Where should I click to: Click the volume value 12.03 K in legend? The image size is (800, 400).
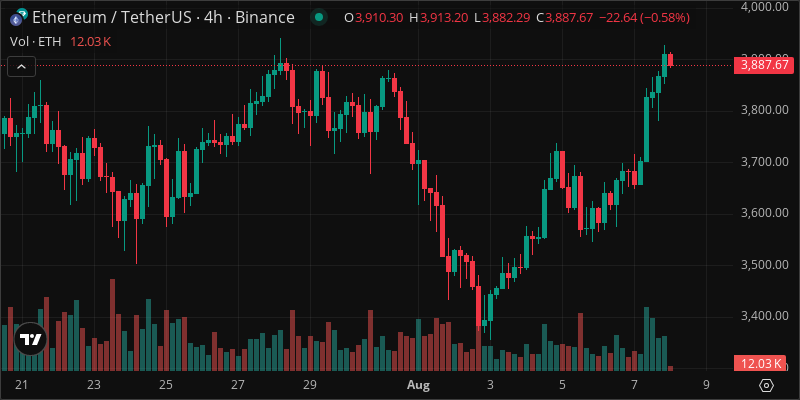[90, 42]
